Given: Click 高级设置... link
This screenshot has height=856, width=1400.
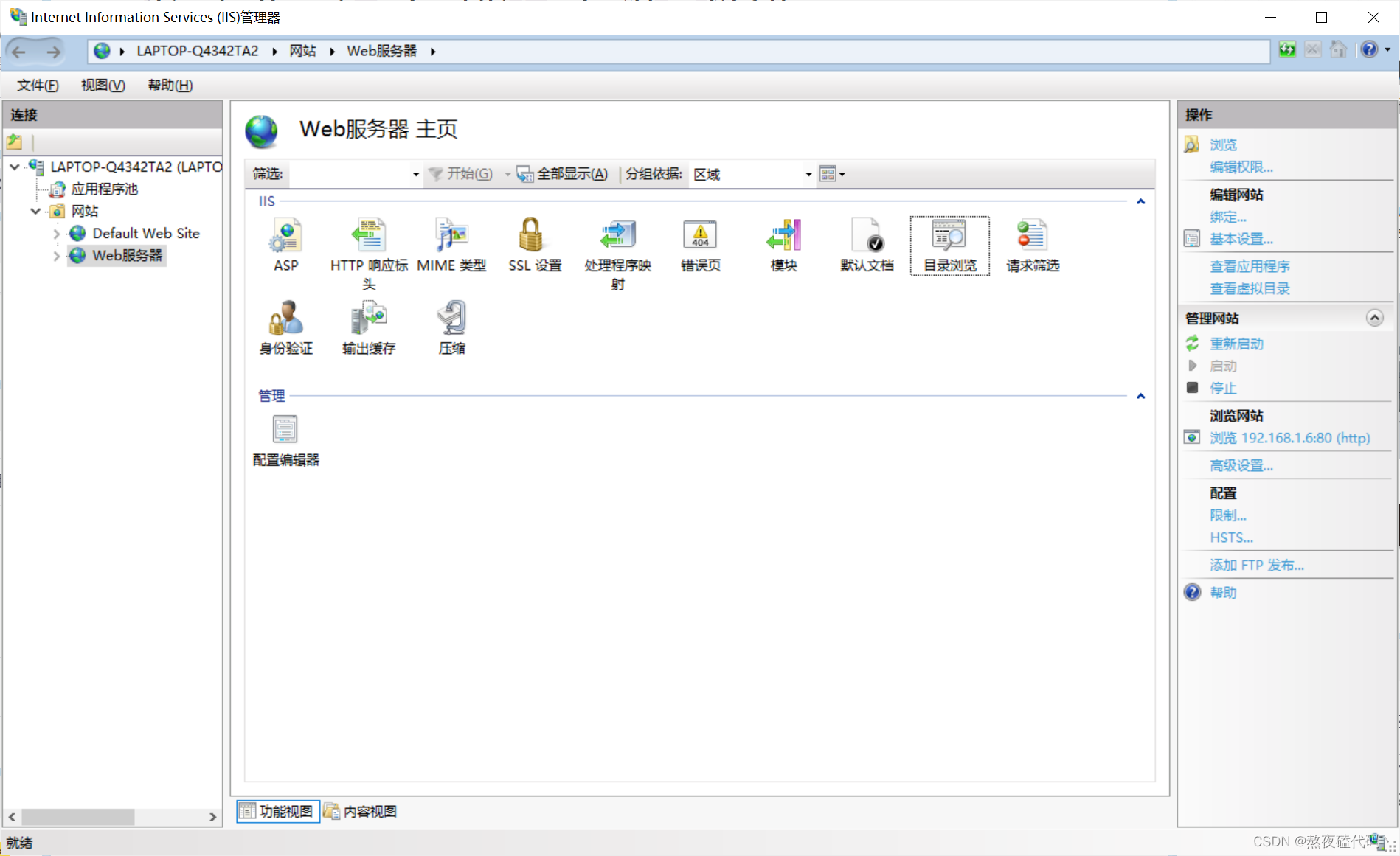Looking at the screenshot, I should point(1241,466).
